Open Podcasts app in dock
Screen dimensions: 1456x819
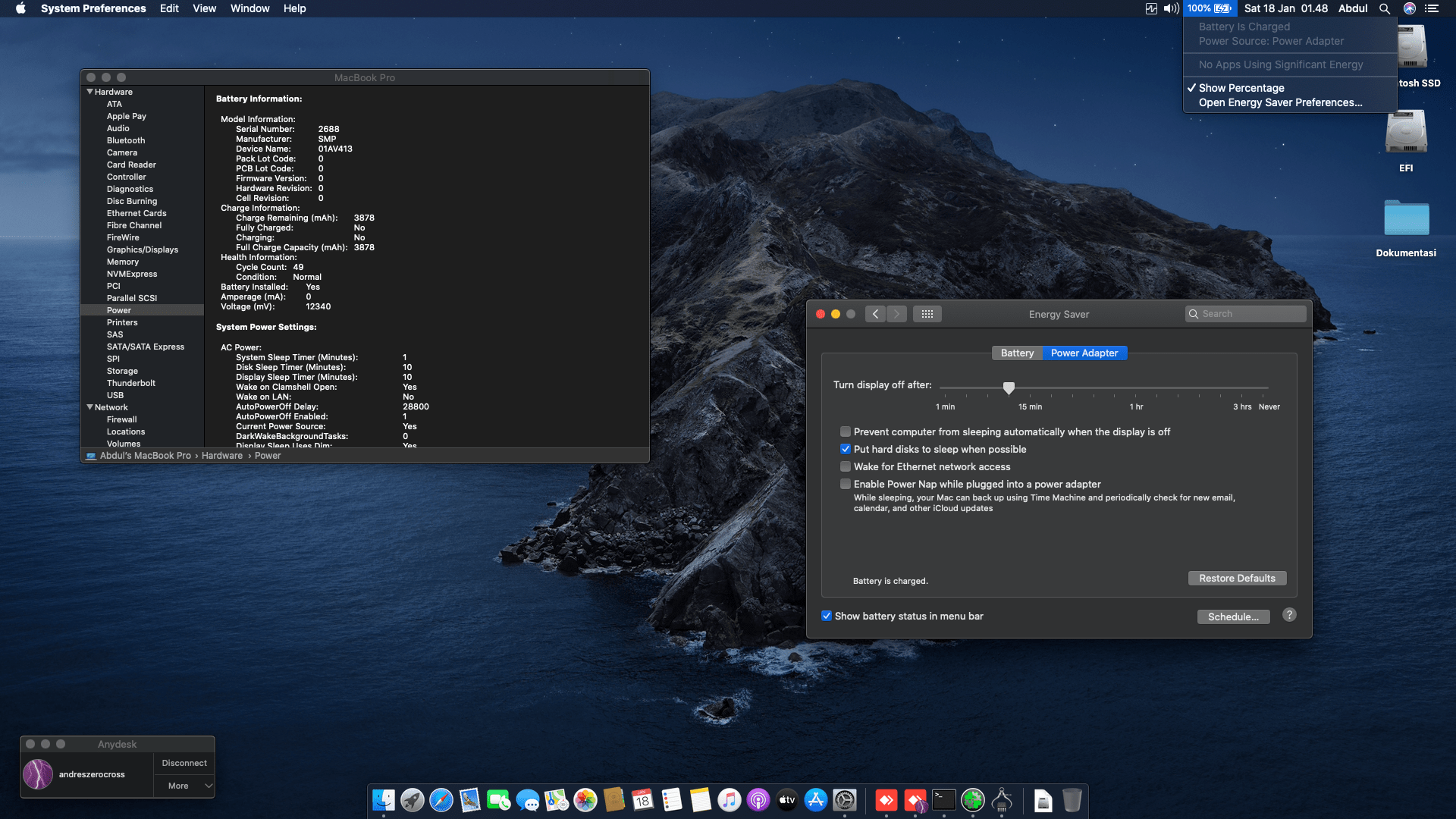point(758,800)
